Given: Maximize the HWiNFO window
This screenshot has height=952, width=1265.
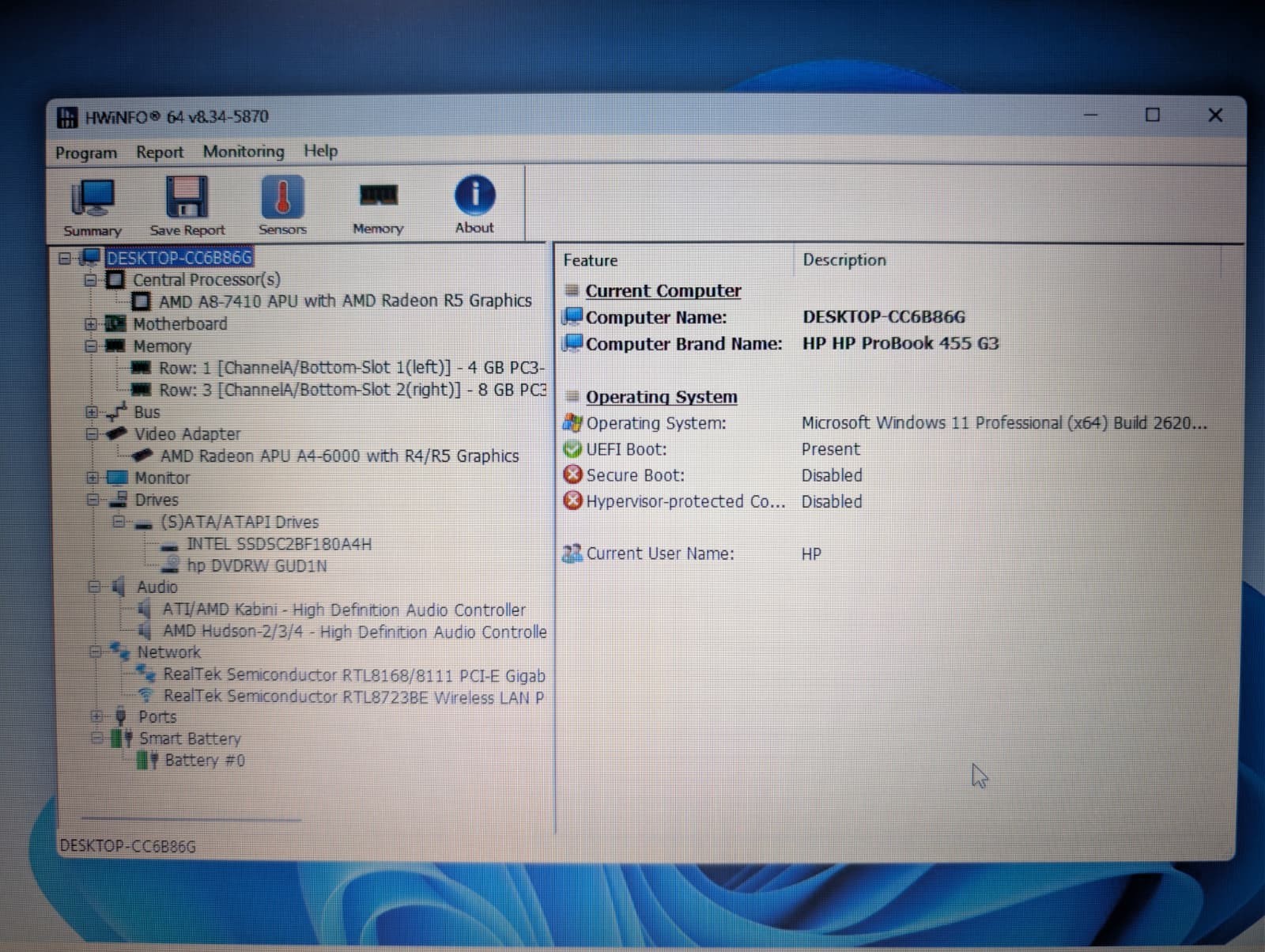Looking at the screenshot, I should (x=1153, y=115).
